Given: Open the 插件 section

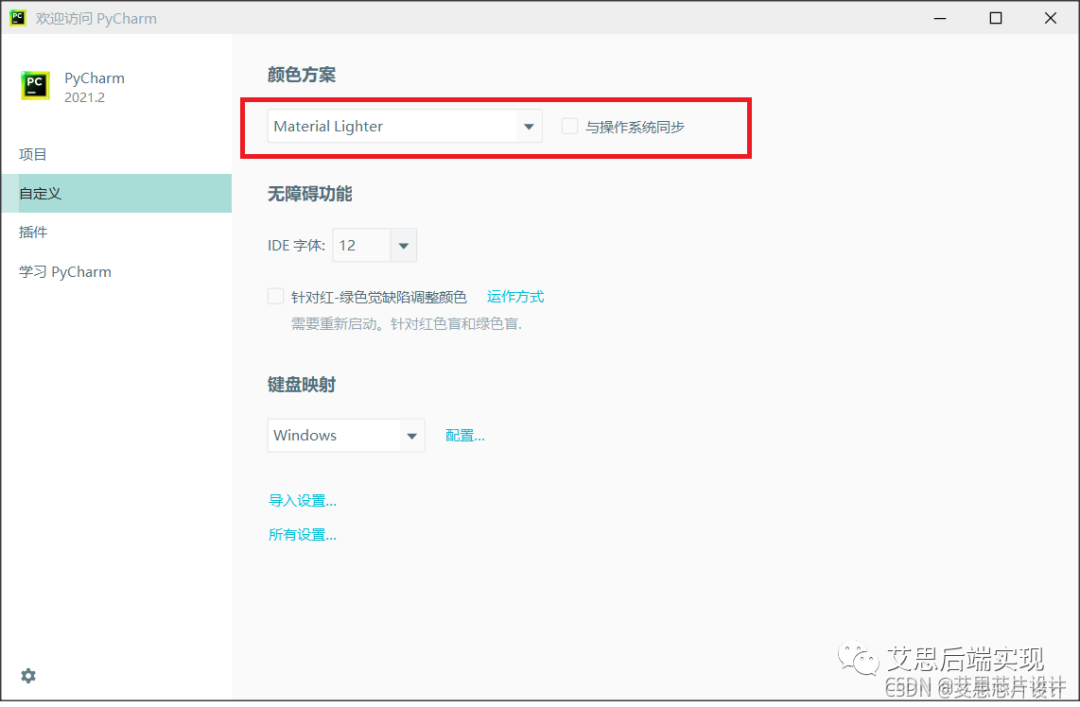Looking at the screenshot, I should pyautogui.click(x=34, y=232).
